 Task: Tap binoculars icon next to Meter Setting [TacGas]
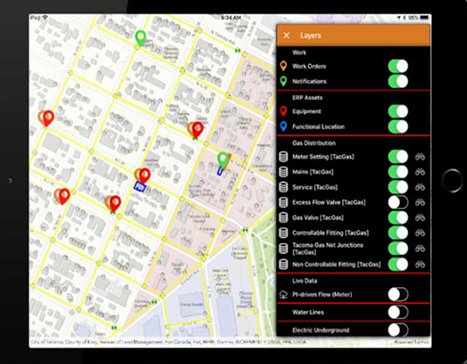tap(420, 157)
